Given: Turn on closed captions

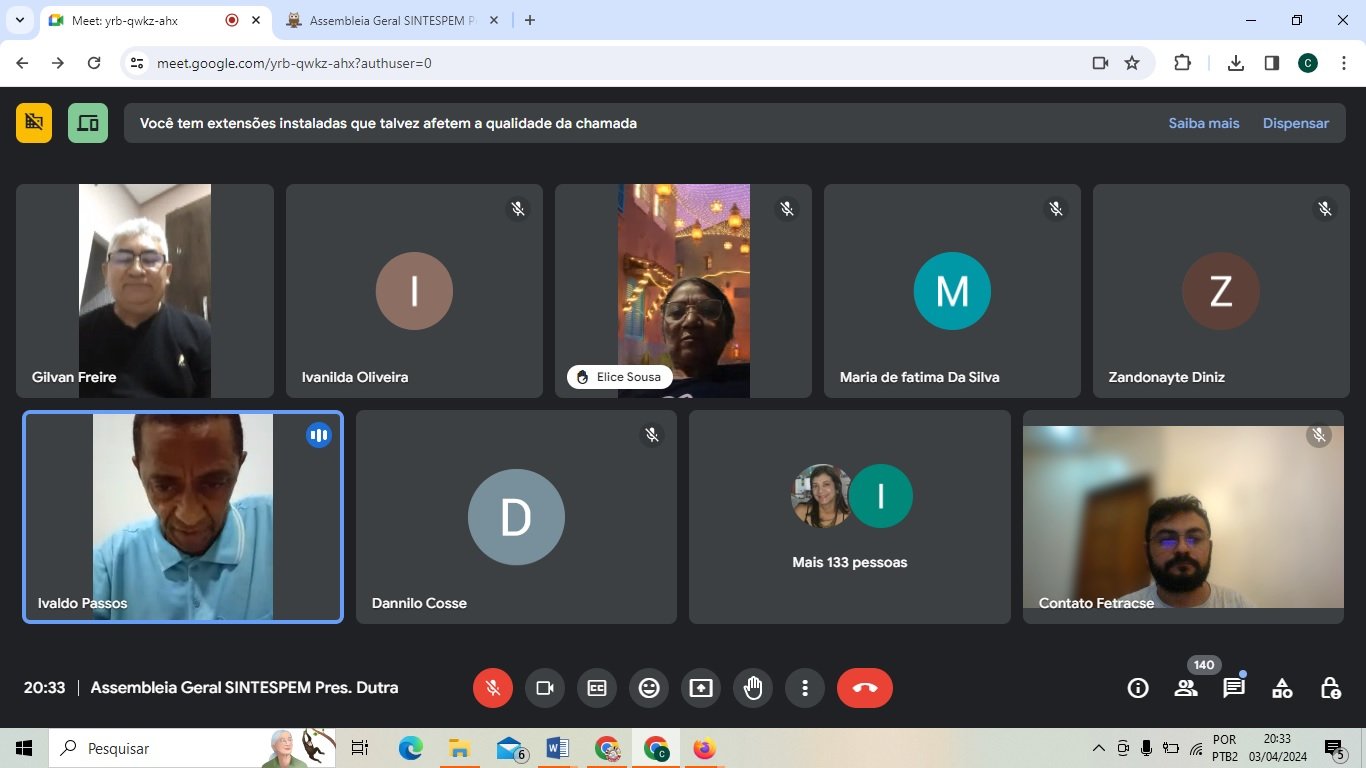Looking at the screenshot, I should pyautogui.click(x=597, y=688).
